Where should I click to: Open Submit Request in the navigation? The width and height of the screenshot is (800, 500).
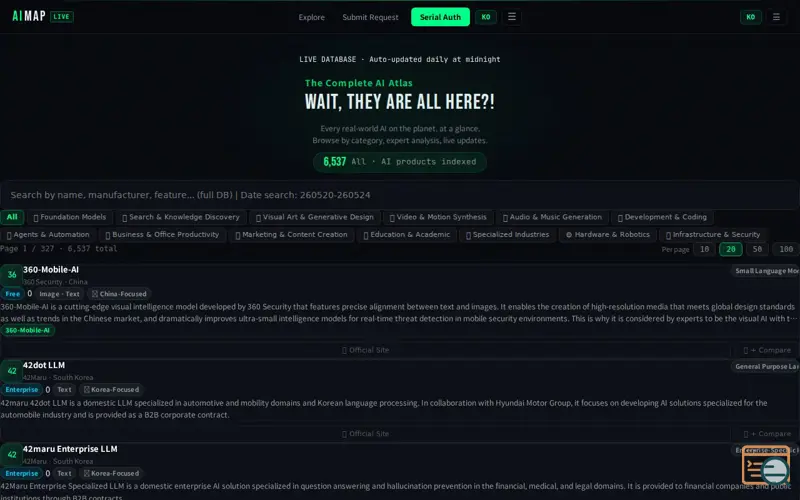pos(370,17)
